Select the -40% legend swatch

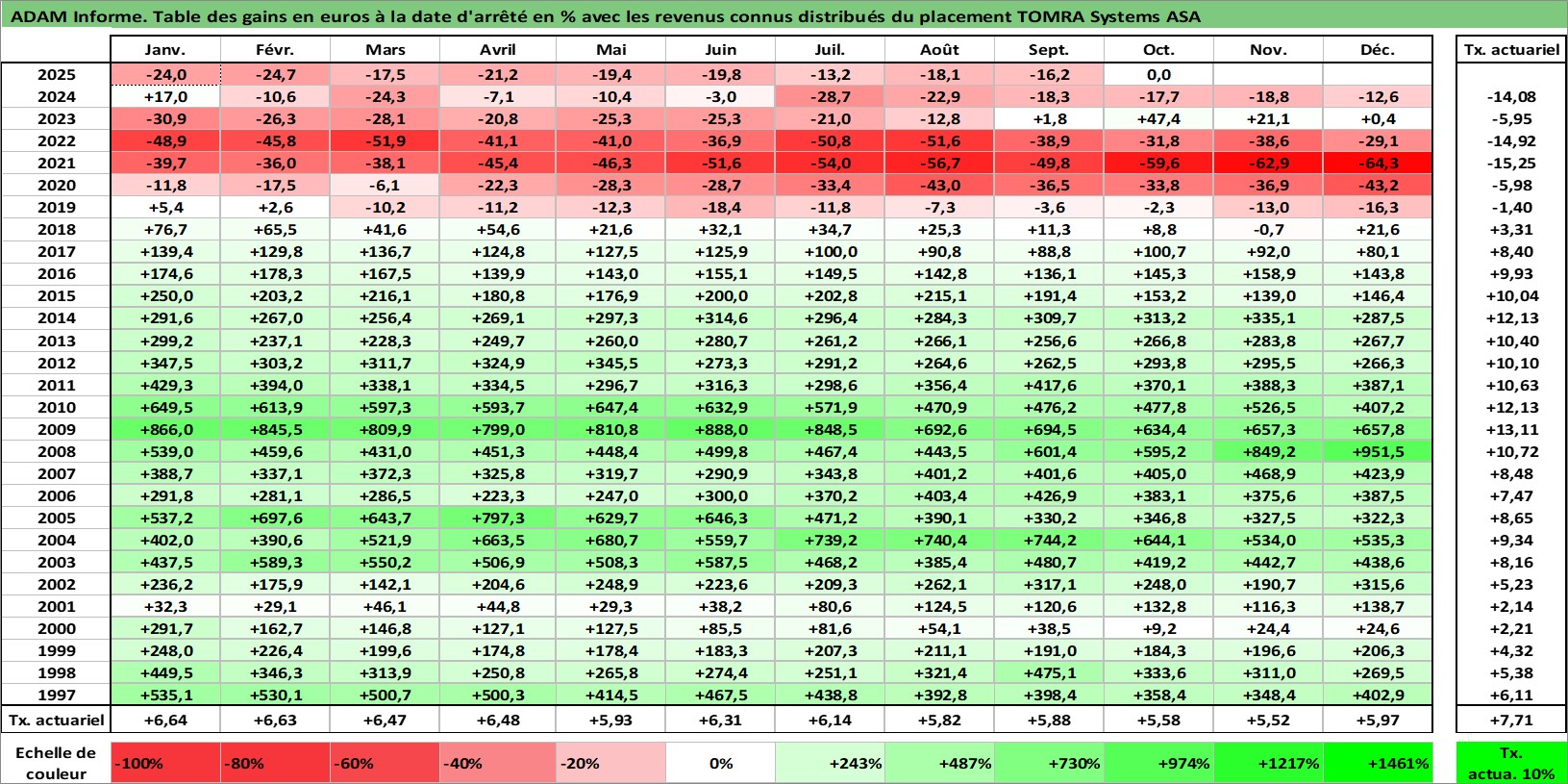click(x=494, y=763)
